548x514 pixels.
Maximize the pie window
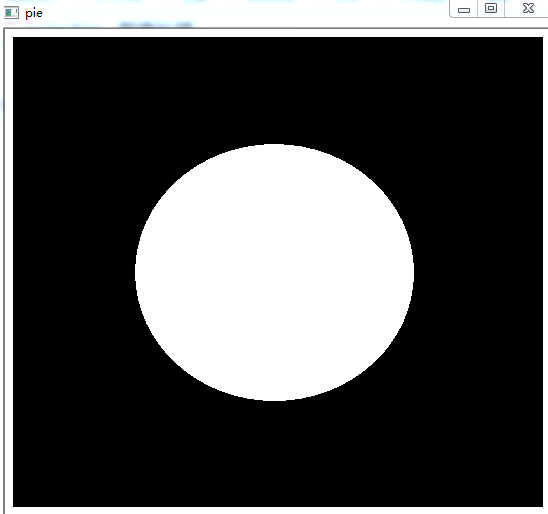pos(491,8)
